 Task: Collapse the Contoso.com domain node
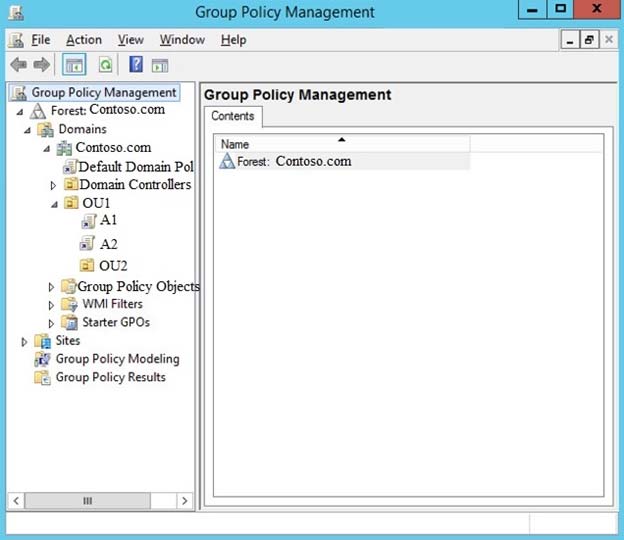(47, 149)
